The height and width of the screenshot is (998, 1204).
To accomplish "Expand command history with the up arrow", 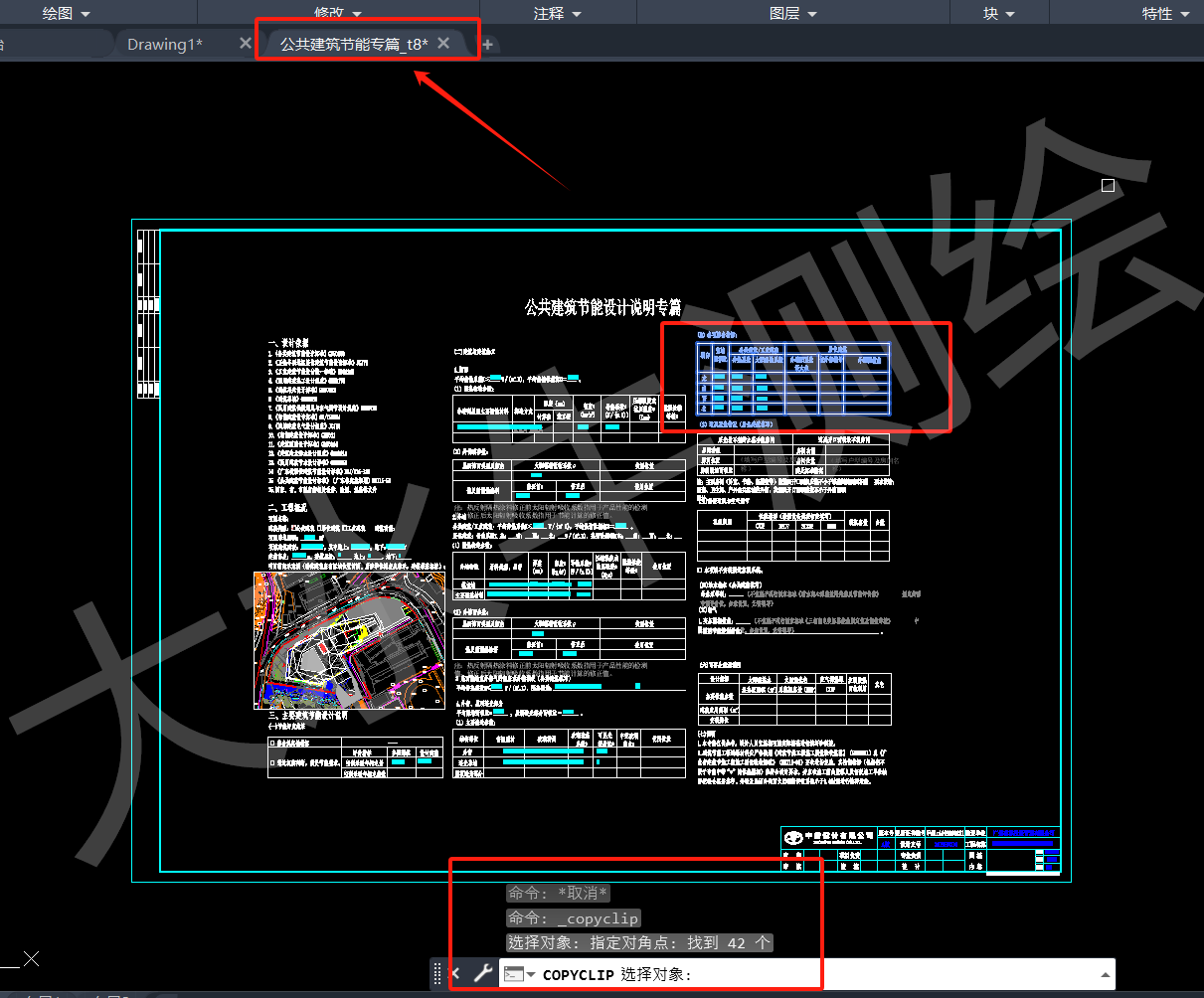I will click(1104, 974).
